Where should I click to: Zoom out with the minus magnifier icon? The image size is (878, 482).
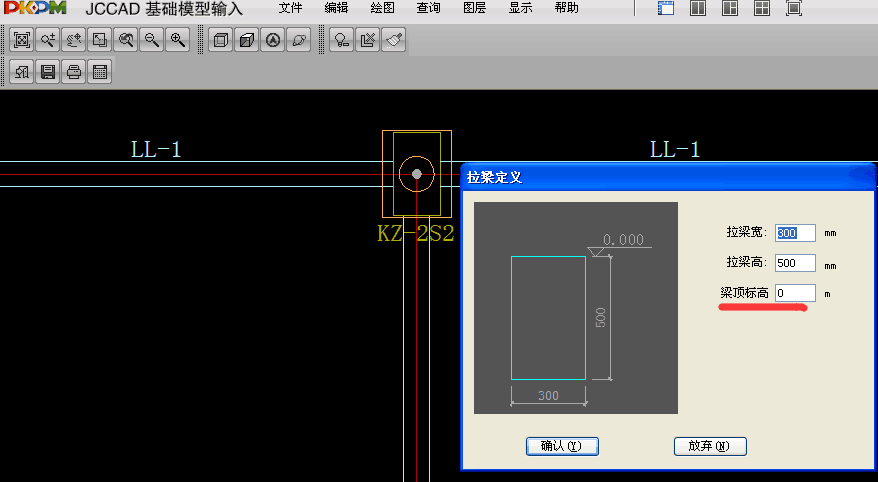click(152, 40)
